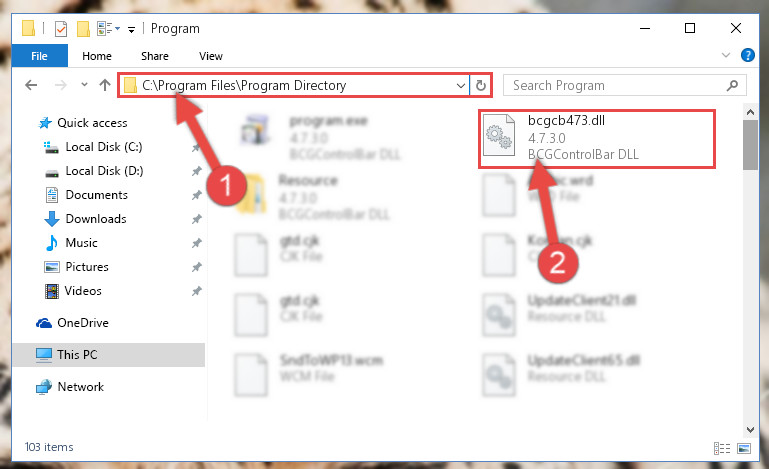Screen dimensions: 769x469
Task: Click the vertical scrollbar thumb
Action: 750,145
